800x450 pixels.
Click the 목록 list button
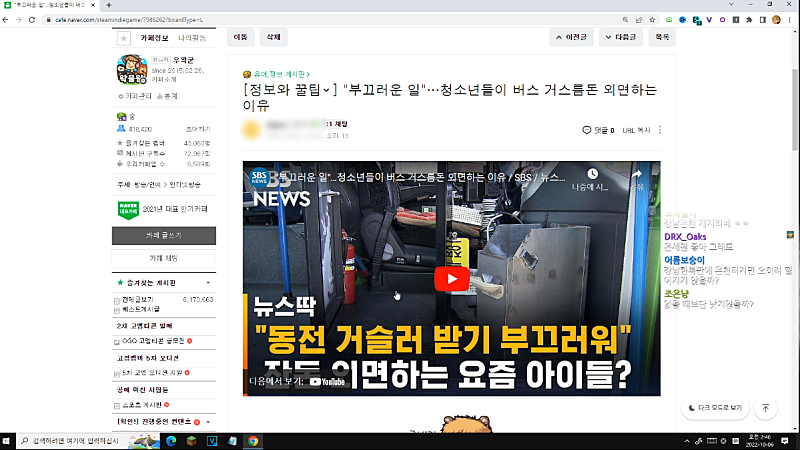(x=662, y=37)
